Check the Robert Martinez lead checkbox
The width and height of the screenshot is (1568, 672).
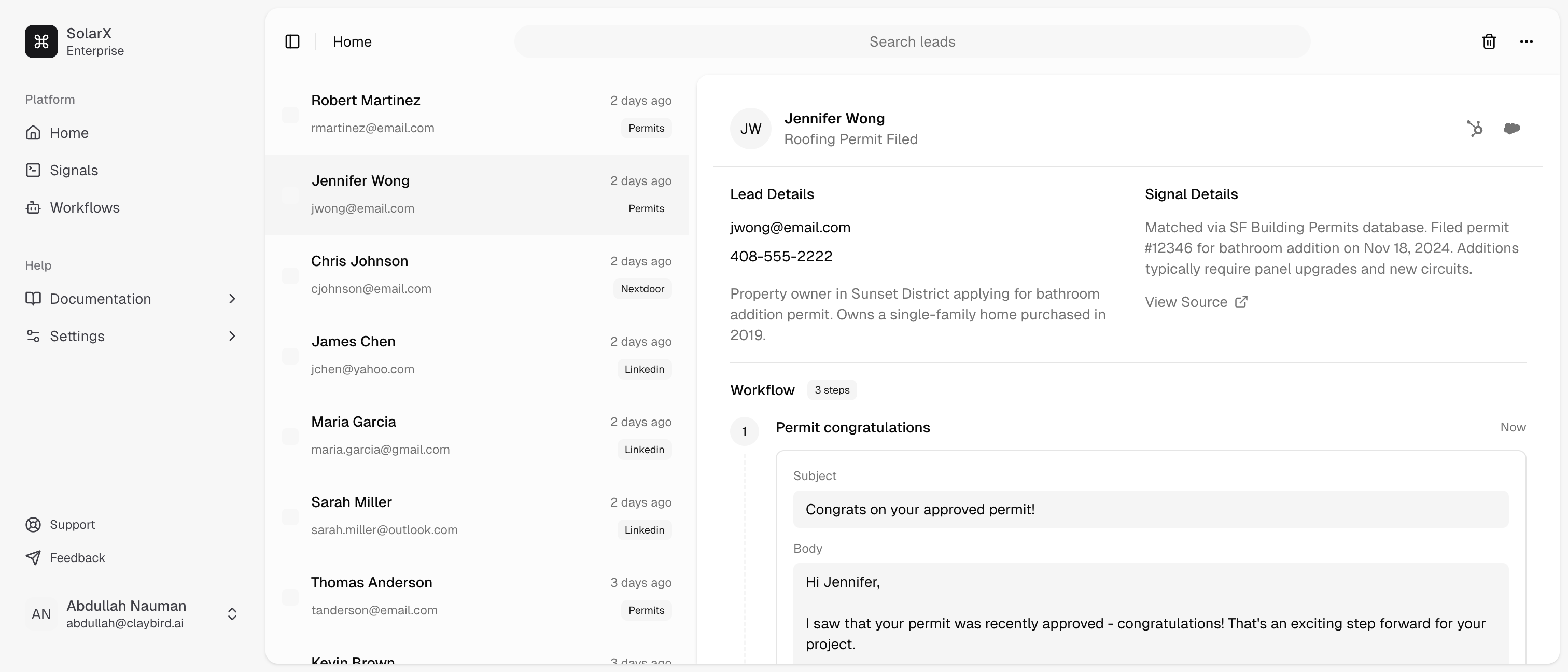(290, 115)
